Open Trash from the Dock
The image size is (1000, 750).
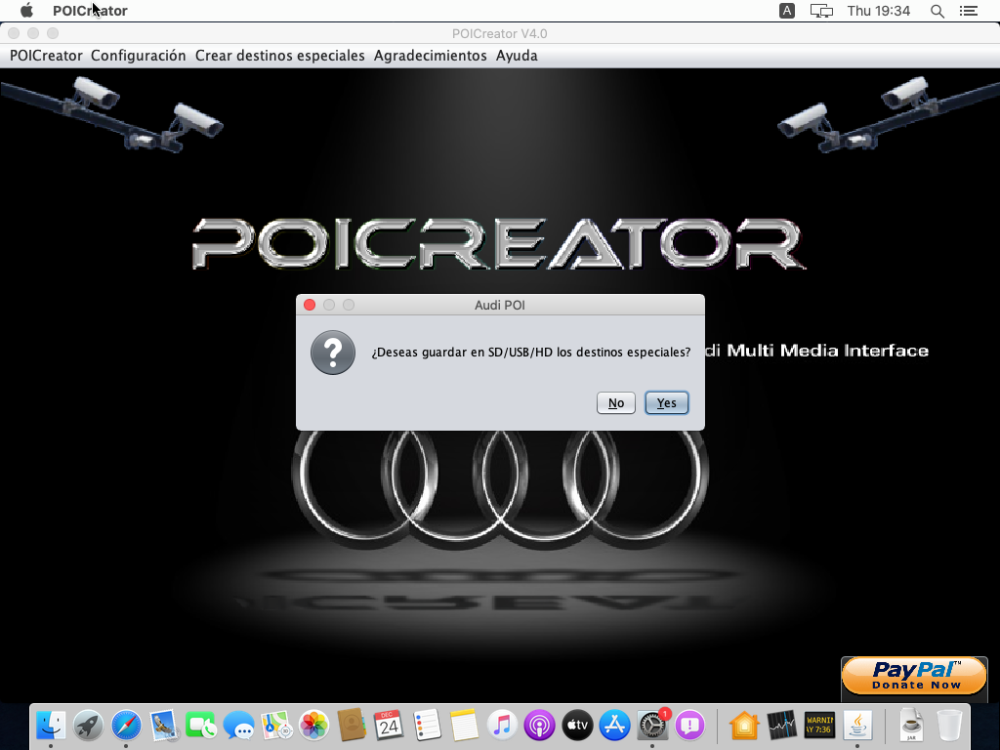(950, 725)
